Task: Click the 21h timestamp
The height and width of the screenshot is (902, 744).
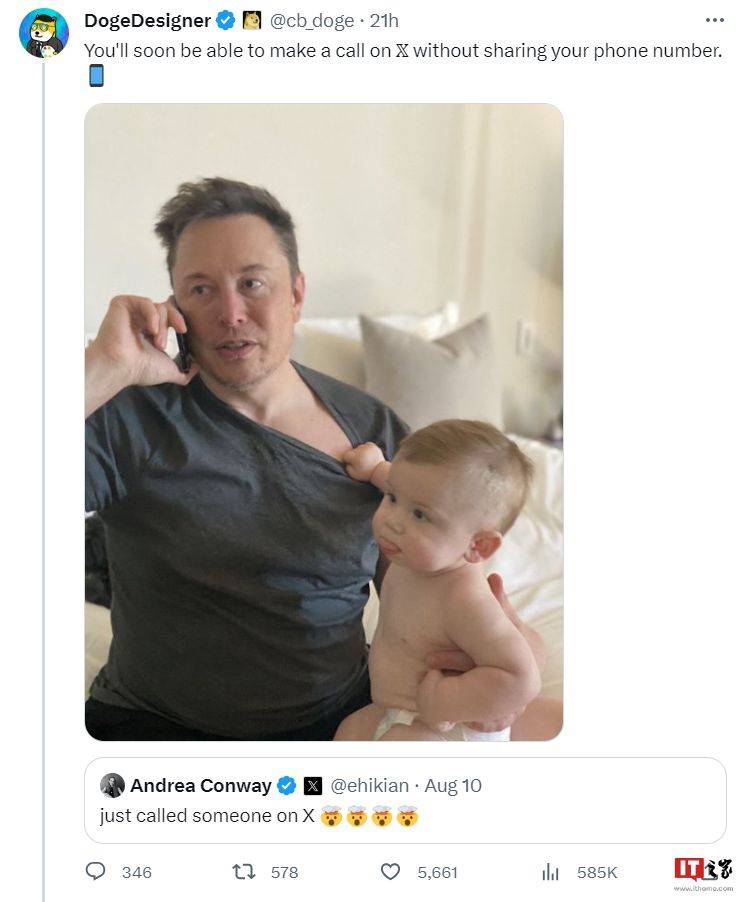Action: click(x=385, y=21)
